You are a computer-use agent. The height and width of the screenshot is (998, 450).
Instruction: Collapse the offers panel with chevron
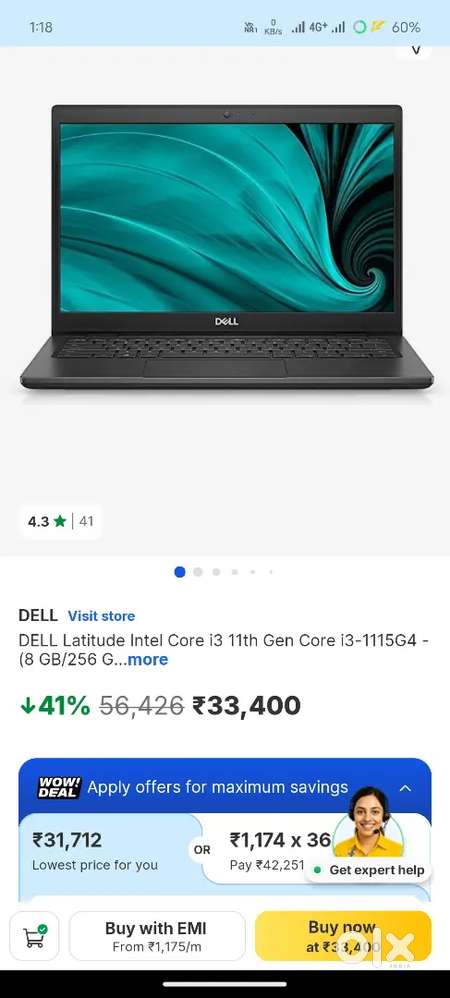click(405, 788)
